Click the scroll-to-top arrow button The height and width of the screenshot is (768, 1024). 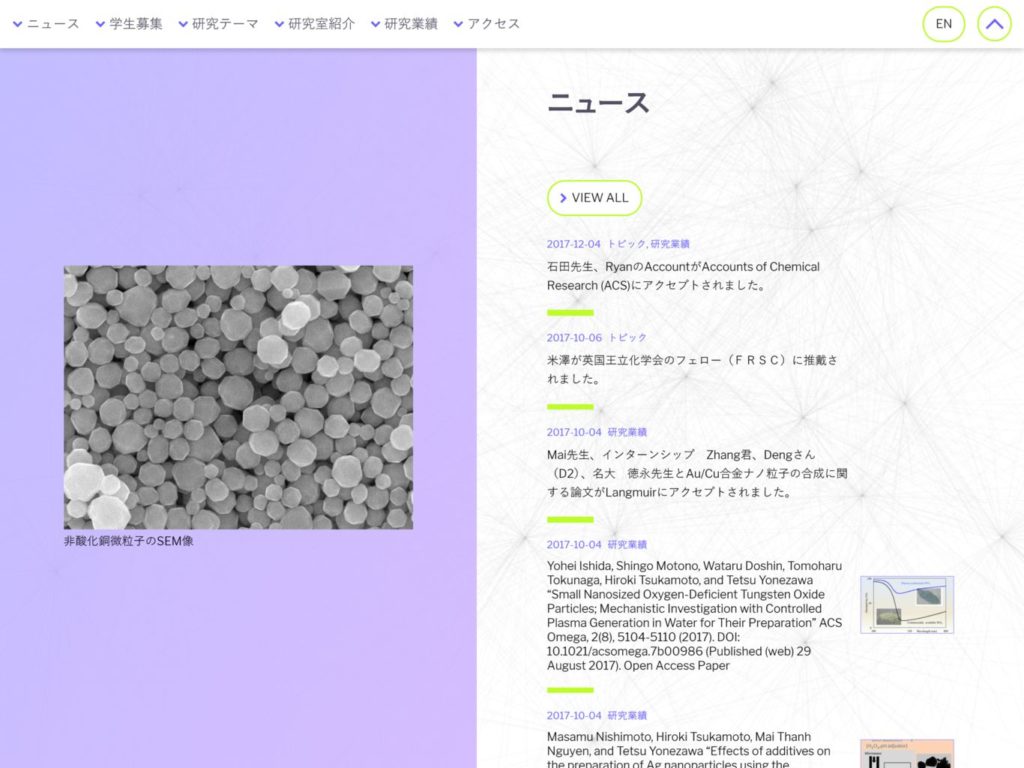click(994, 24)
